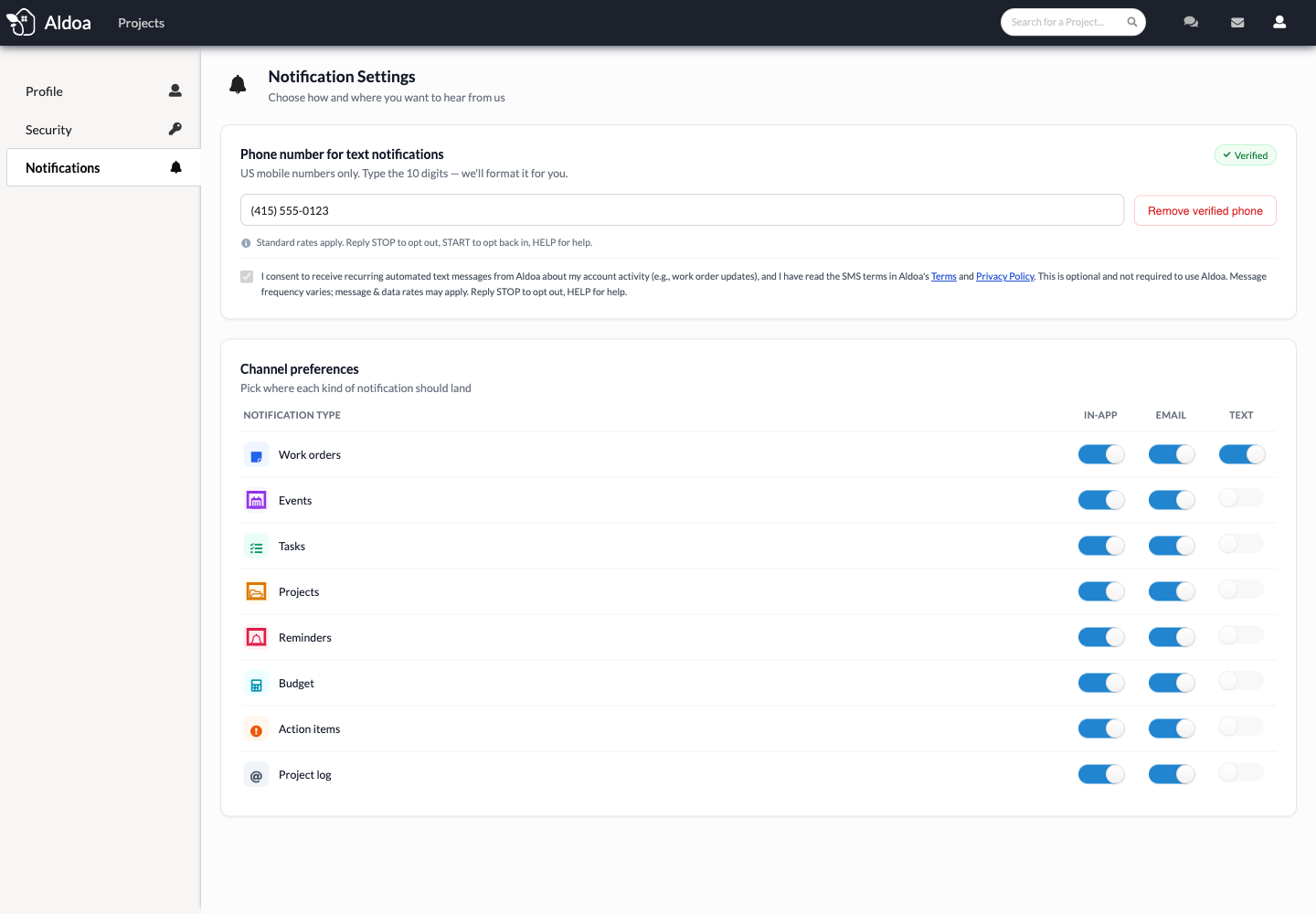1316x914 pixels.
Task: Click the Work orders row label
Action: tap(310, 455)
